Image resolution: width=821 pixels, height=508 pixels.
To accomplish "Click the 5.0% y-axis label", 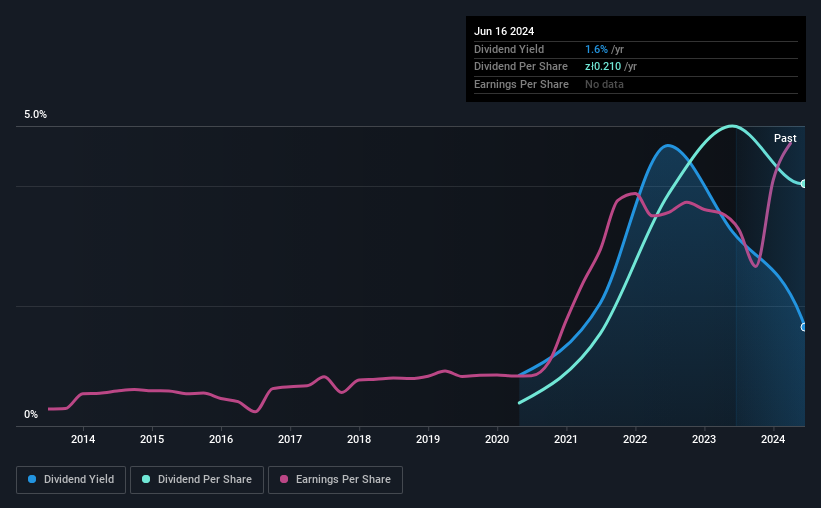I will point(35,114).
